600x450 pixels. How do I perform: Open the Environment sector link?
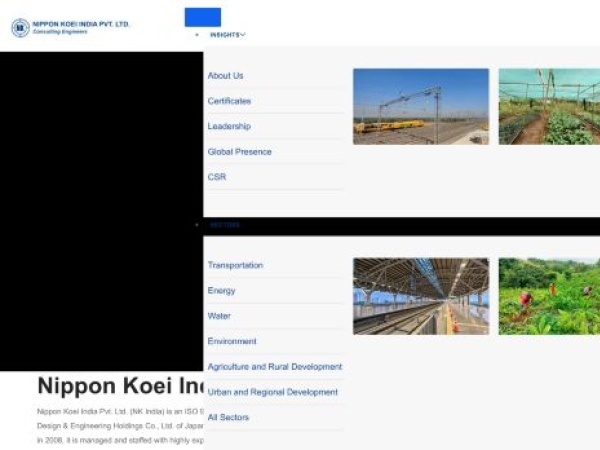point(232,341)
